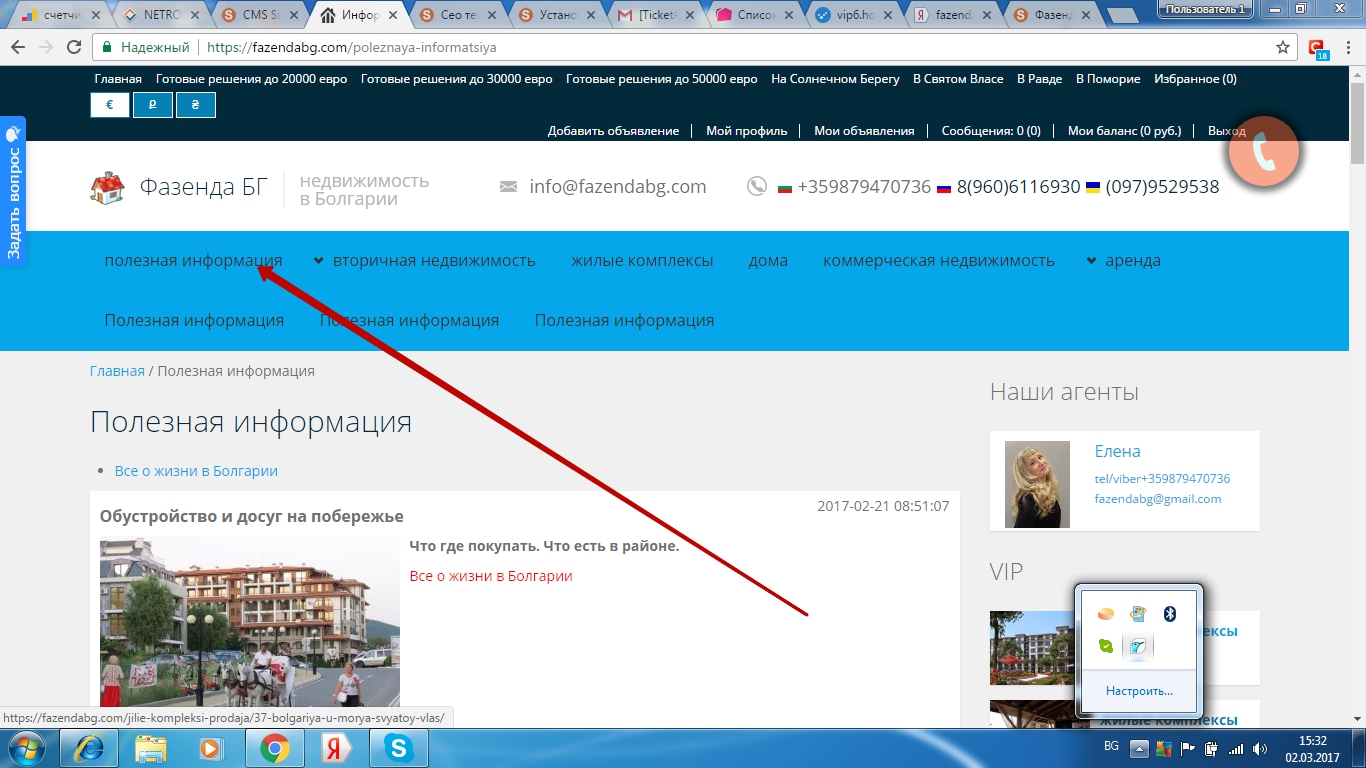This screenshot has width=1366, height=768.
Task: Switch currency to hryvnia
Action: [x=196, y=105]
